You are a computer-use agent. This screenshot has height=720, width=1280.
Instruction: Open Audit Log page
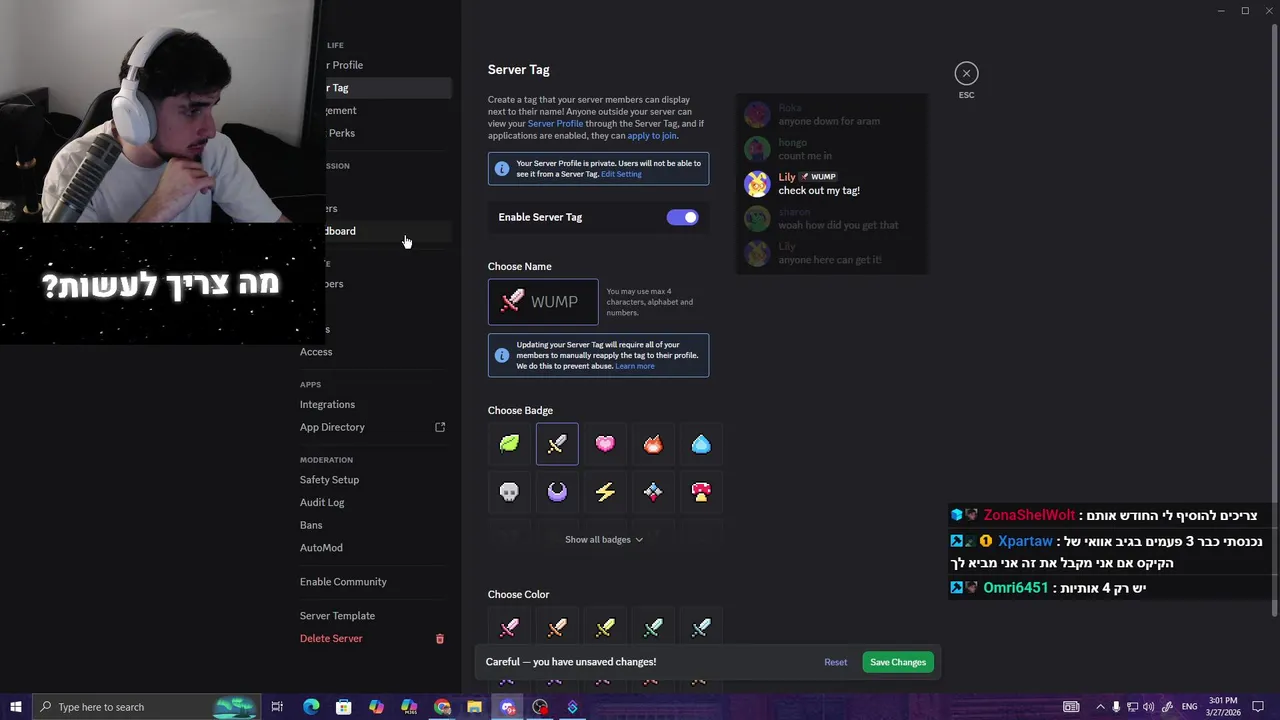(322, 503)
